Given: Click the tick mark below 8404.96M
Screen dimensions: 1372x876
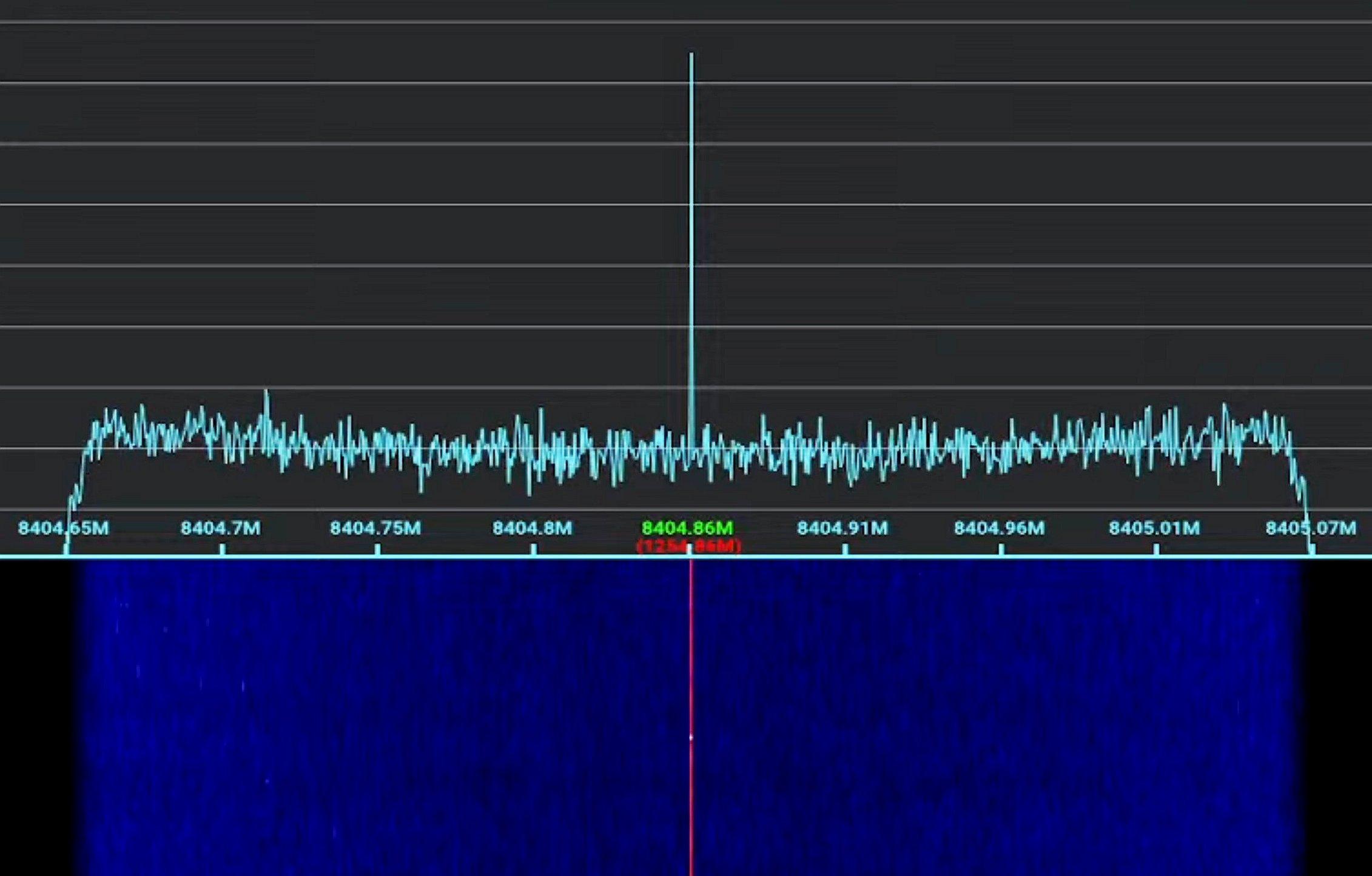Looking at the screenshot, I should click(1001, 549).
